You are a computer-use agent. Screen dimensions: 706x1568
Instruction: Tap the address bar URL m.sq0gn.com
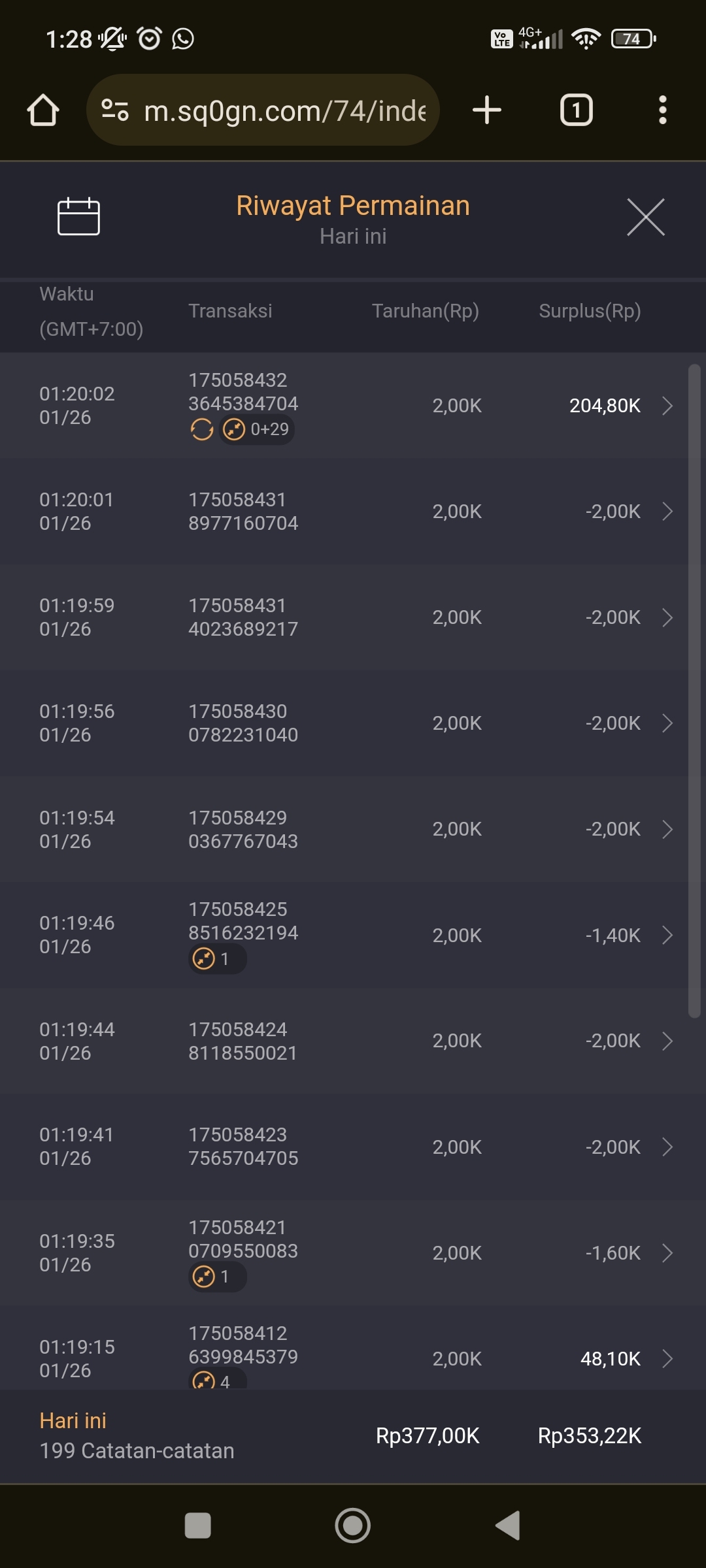point(285,111)
